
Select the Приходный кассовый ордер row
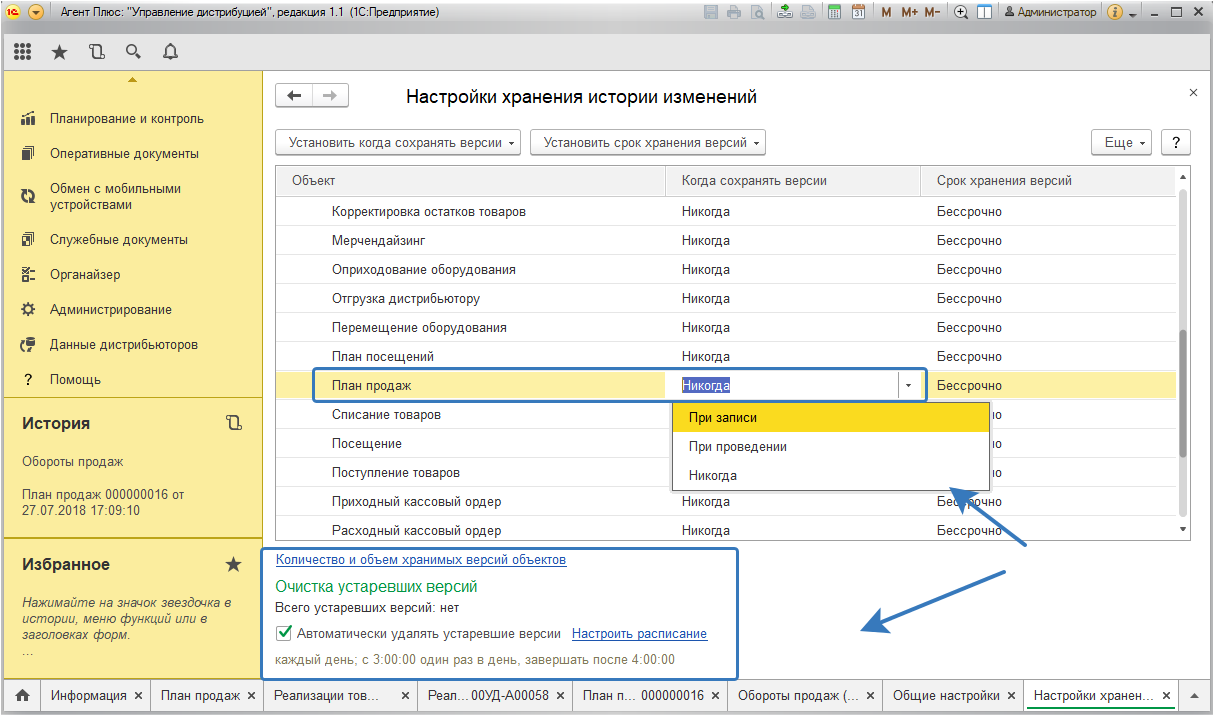click(x=726, y=502)
